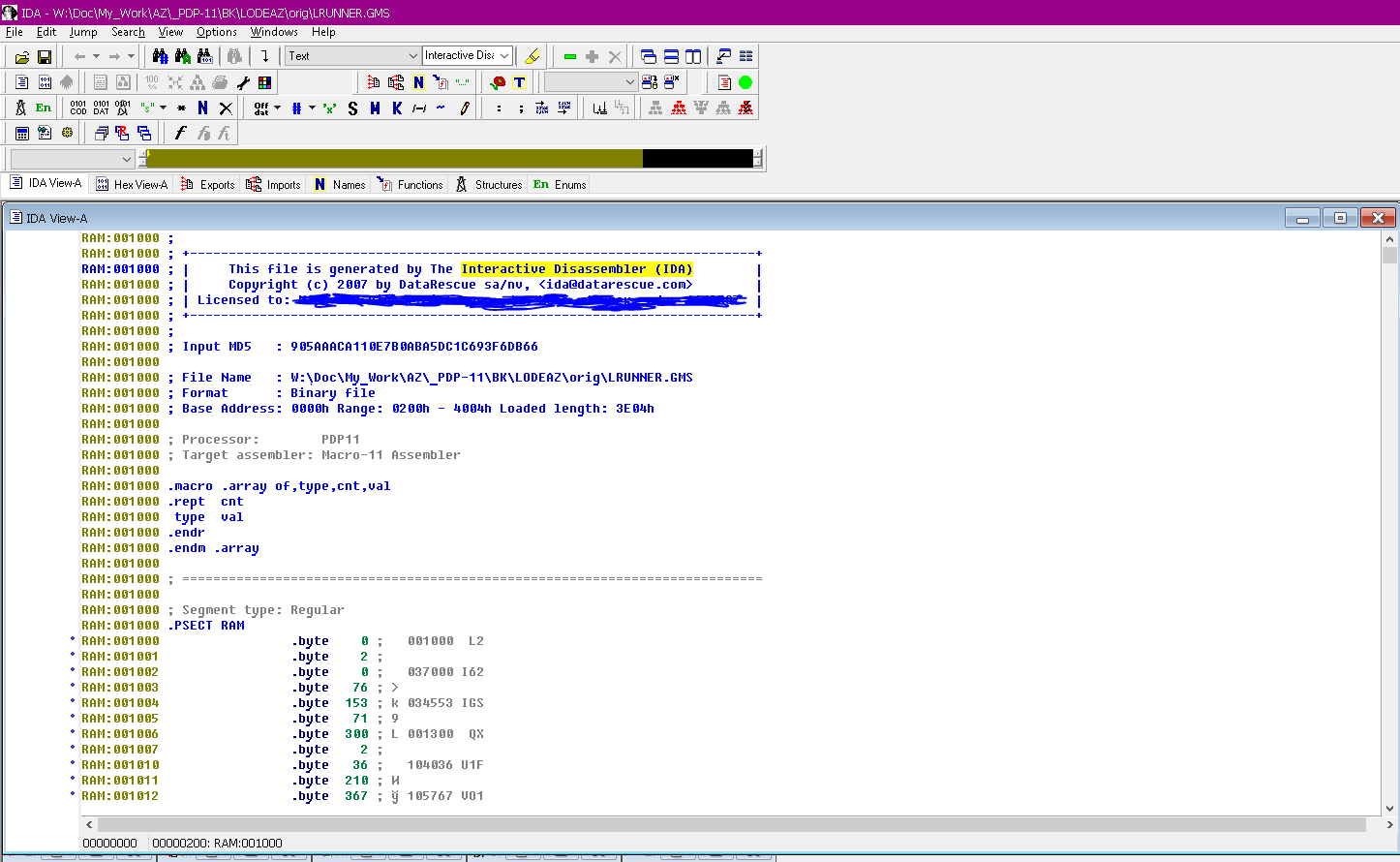Toggle breakpoint dot at RAM:001004
The height and width of the screenshot is (862, 1400).
[73, 702]
